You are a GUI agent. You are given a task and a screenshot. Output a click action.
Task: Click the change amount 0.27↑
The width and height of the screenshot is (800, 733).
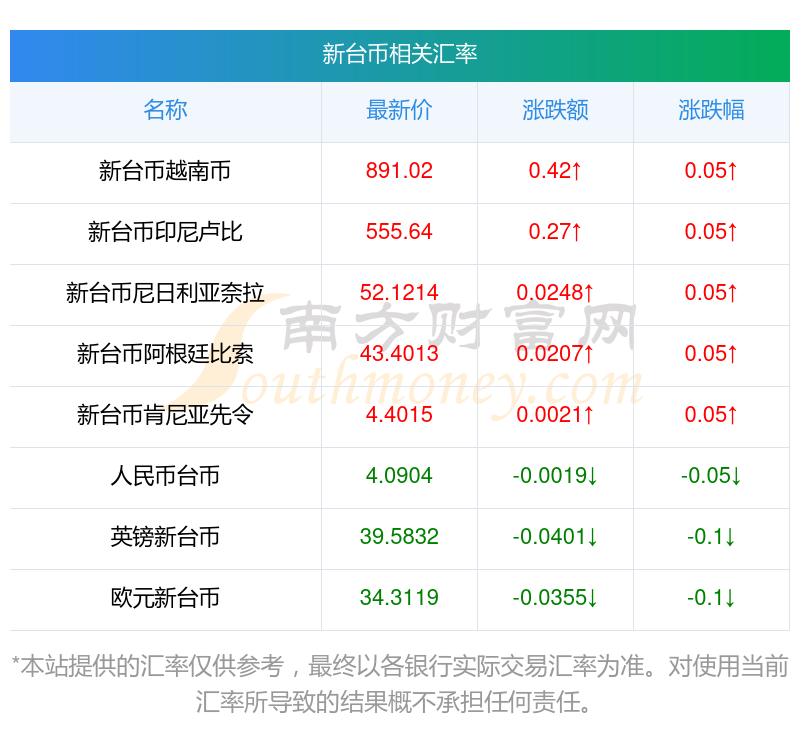(555, 232)
